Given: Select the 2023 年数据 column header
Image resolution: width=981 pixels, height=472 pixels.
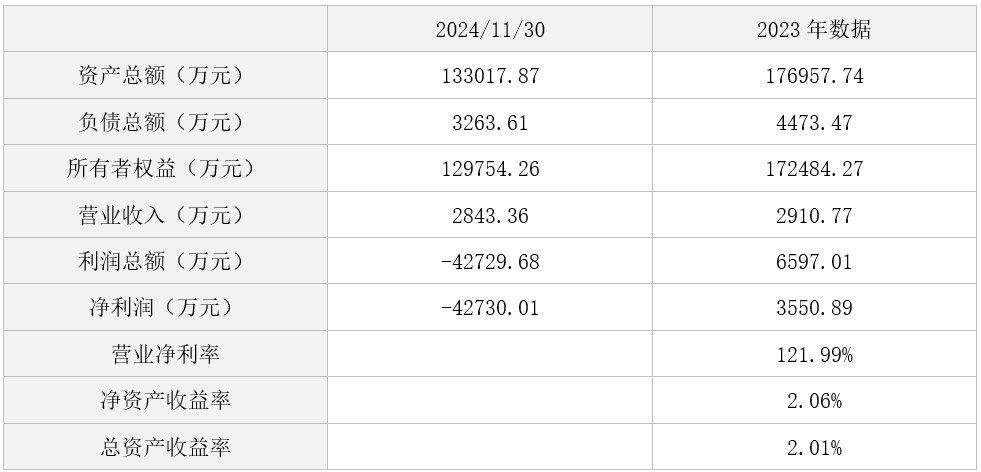Looking at the screenshot, I should [x=813, y=29].
